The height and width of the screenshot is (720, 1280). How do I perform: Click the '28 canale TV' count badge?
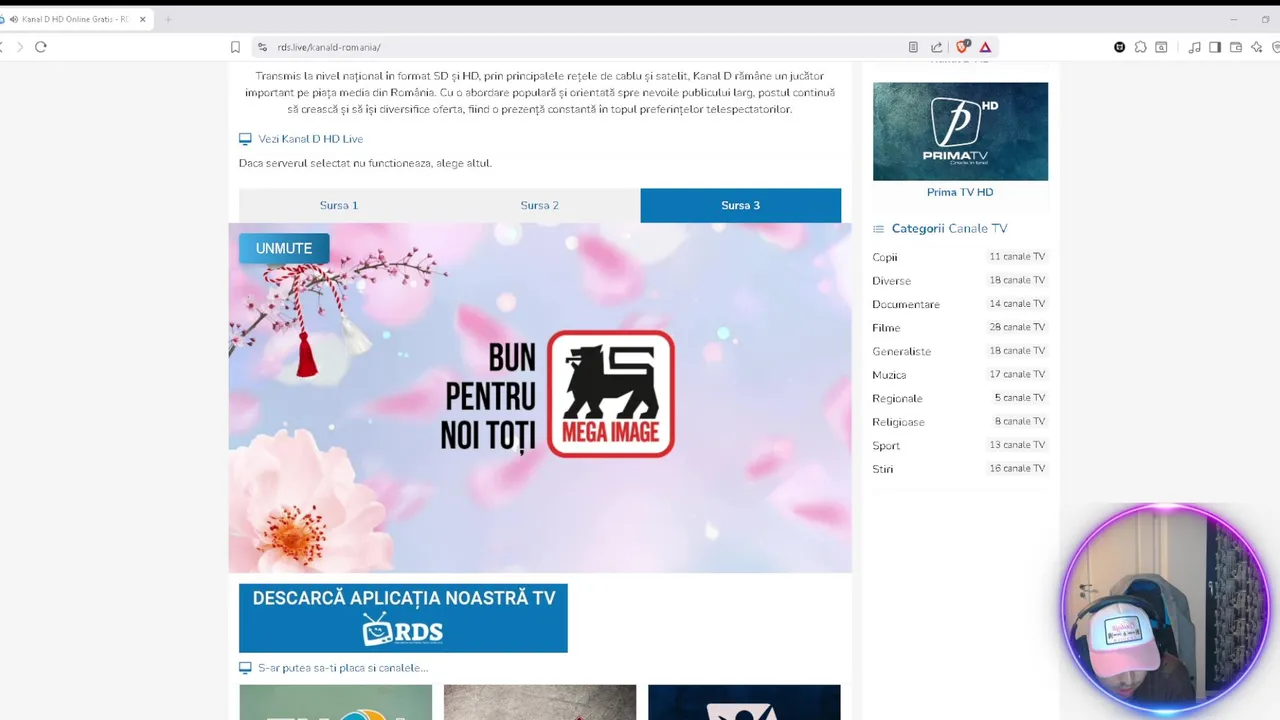1017,327
